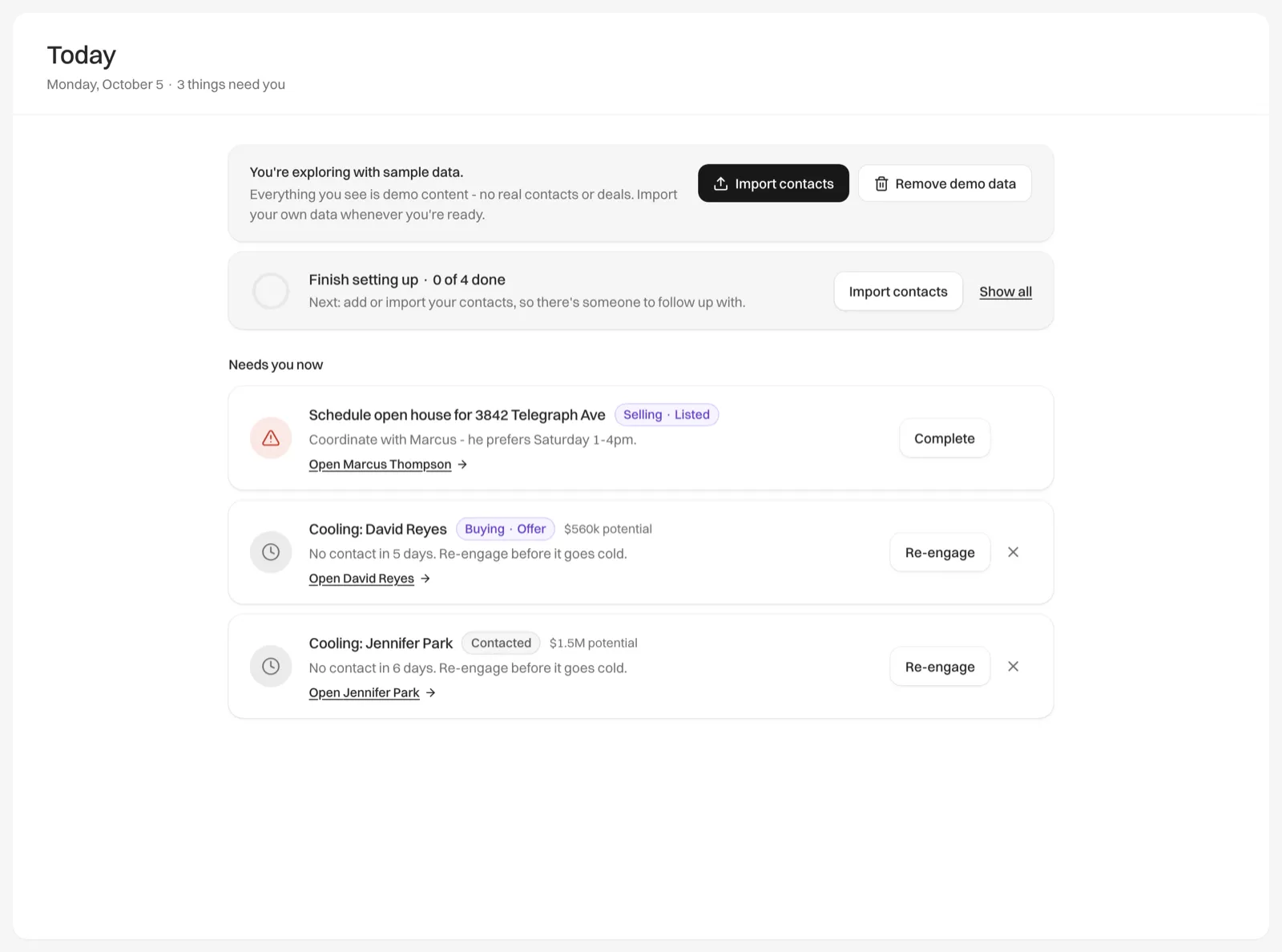
Task: Click Import contacts in the setup card
Action: pyautogui.click(x=898, y=292)
